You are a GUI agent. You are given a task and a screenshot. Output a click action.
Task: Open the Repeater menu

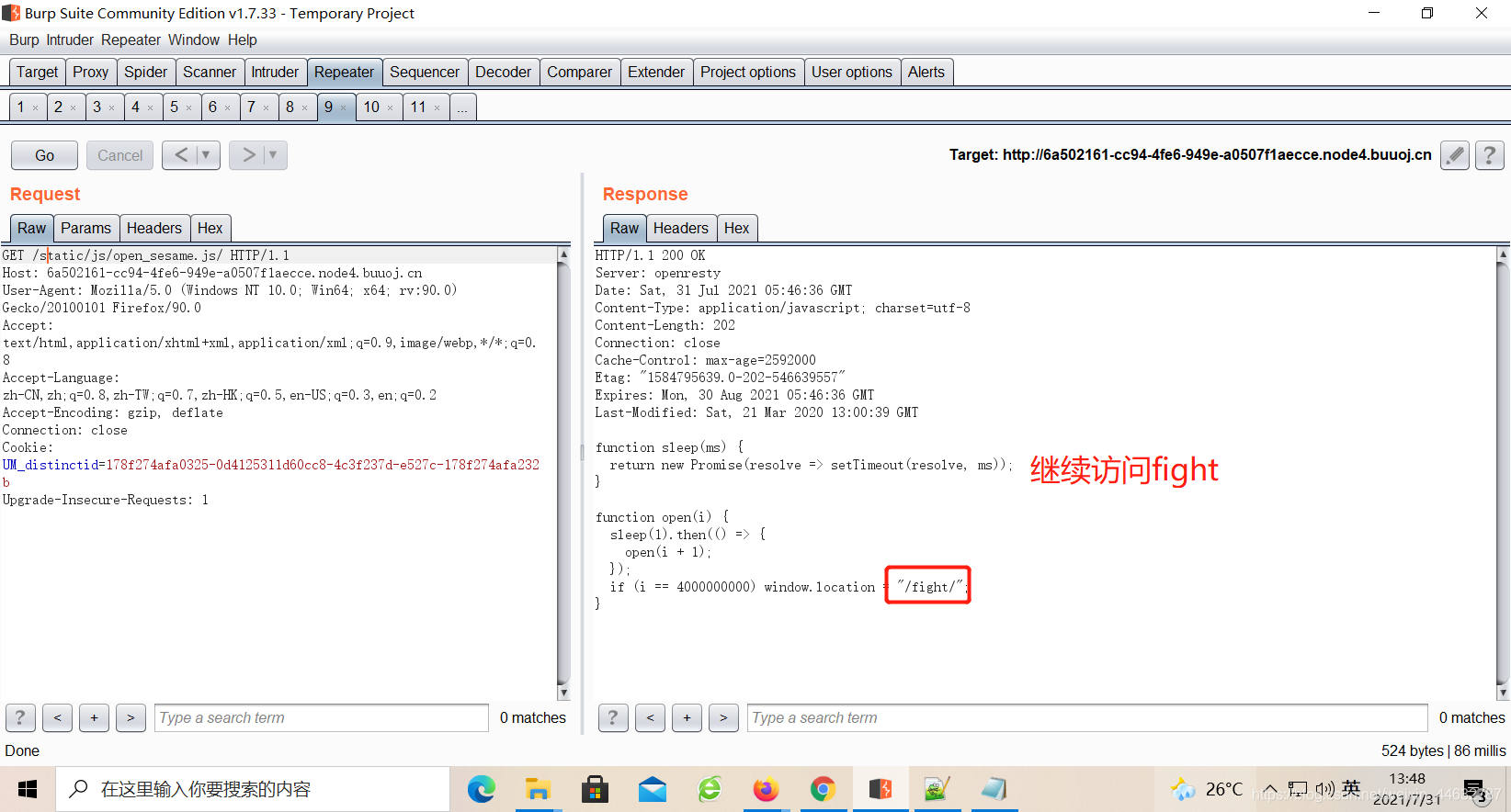[x=131, y=39]
